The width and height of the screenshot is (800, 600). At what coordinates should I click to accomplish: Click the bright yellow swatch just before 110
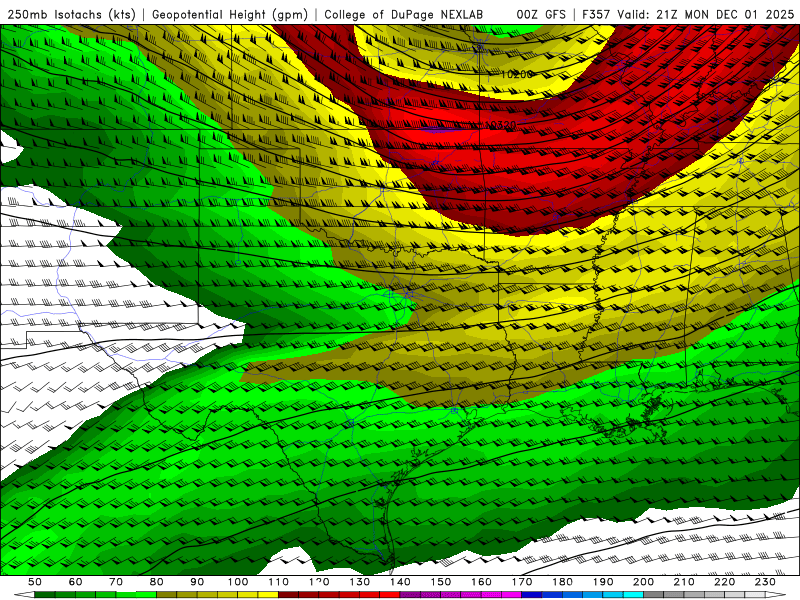(x=268, y=594)
